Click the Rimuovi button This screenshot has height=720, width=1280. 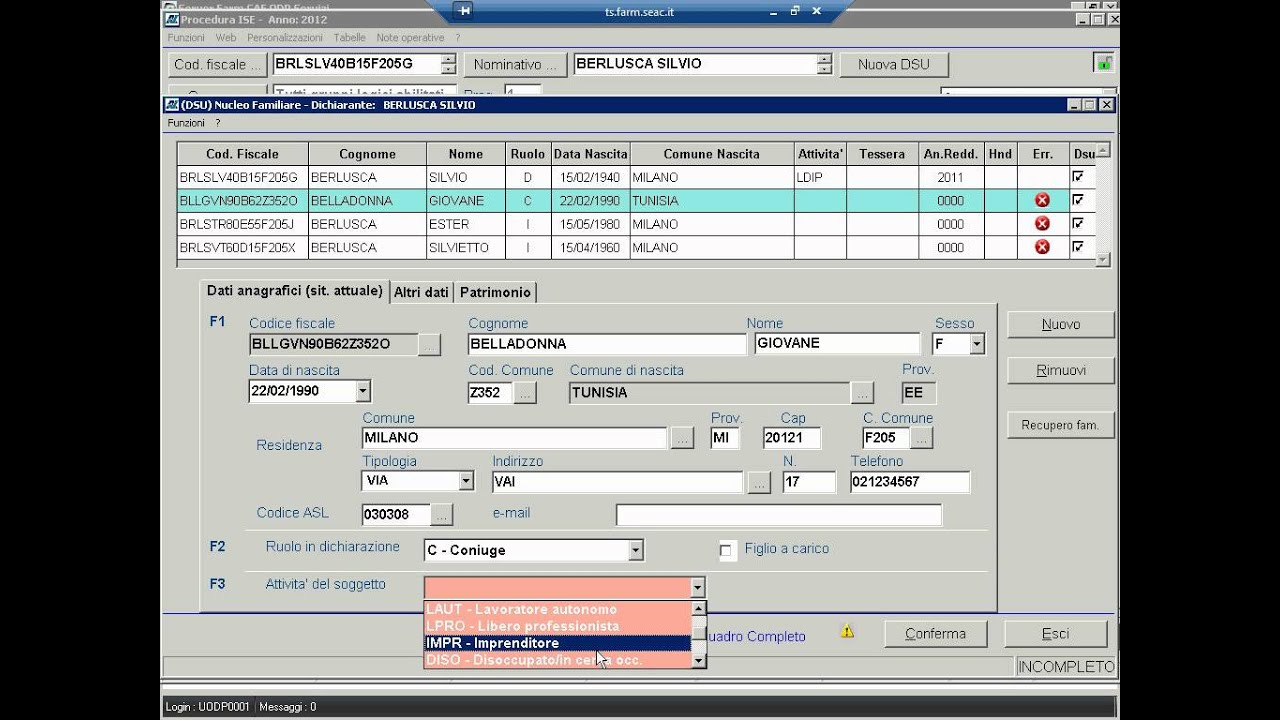(x=1060, y=370)
